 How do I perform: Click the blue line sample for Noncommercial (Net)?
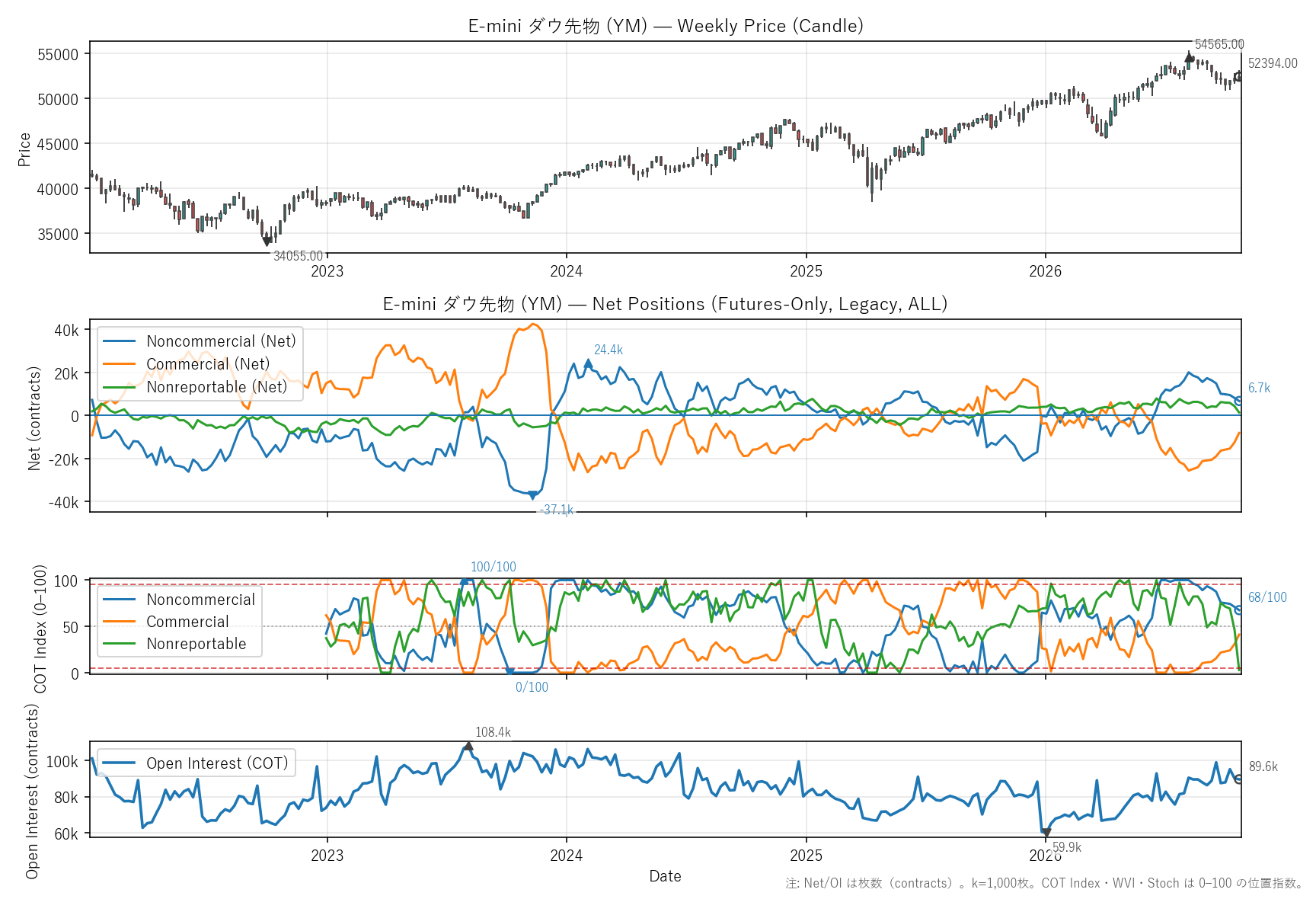click(x=119, y=341)
